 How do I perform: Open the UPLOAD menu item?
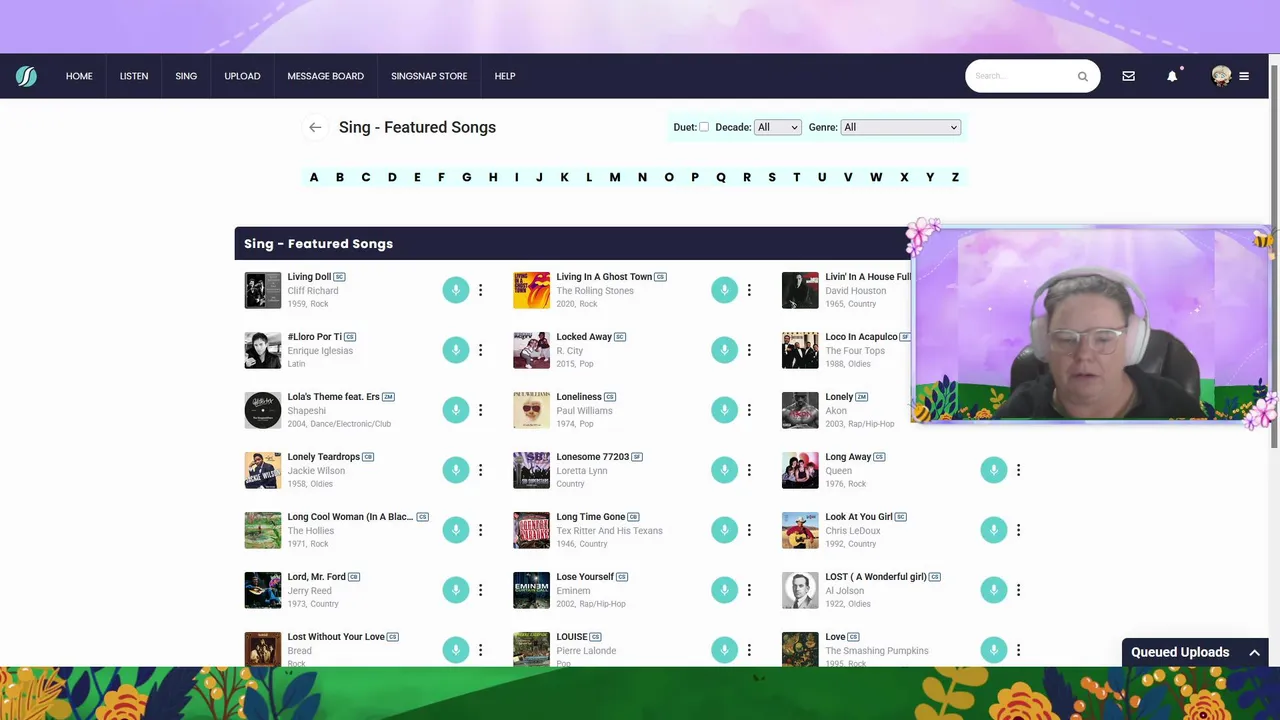242,76
